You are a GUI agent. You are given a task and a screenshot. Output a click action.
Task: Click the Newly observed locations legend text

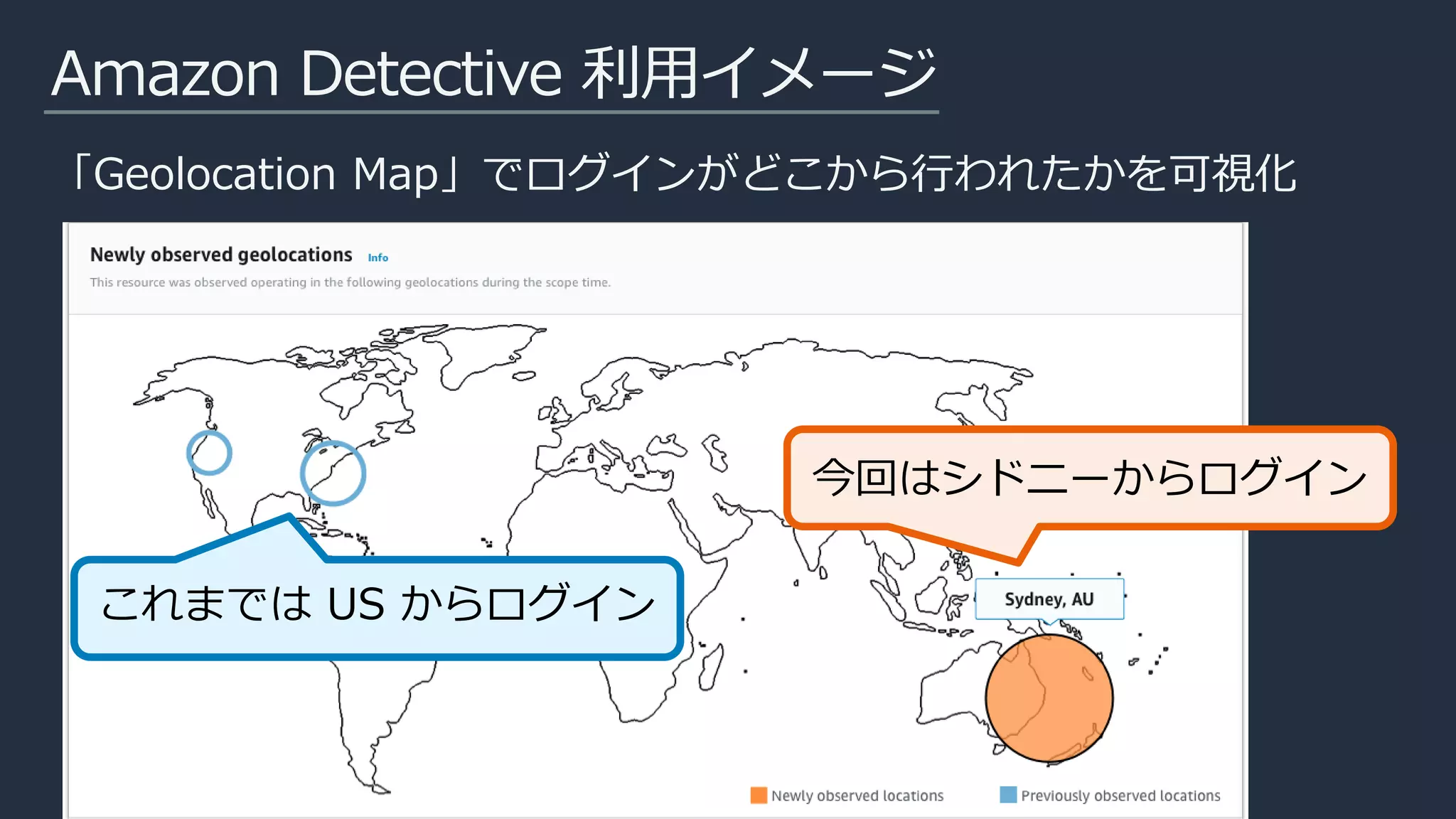point(857,796)
